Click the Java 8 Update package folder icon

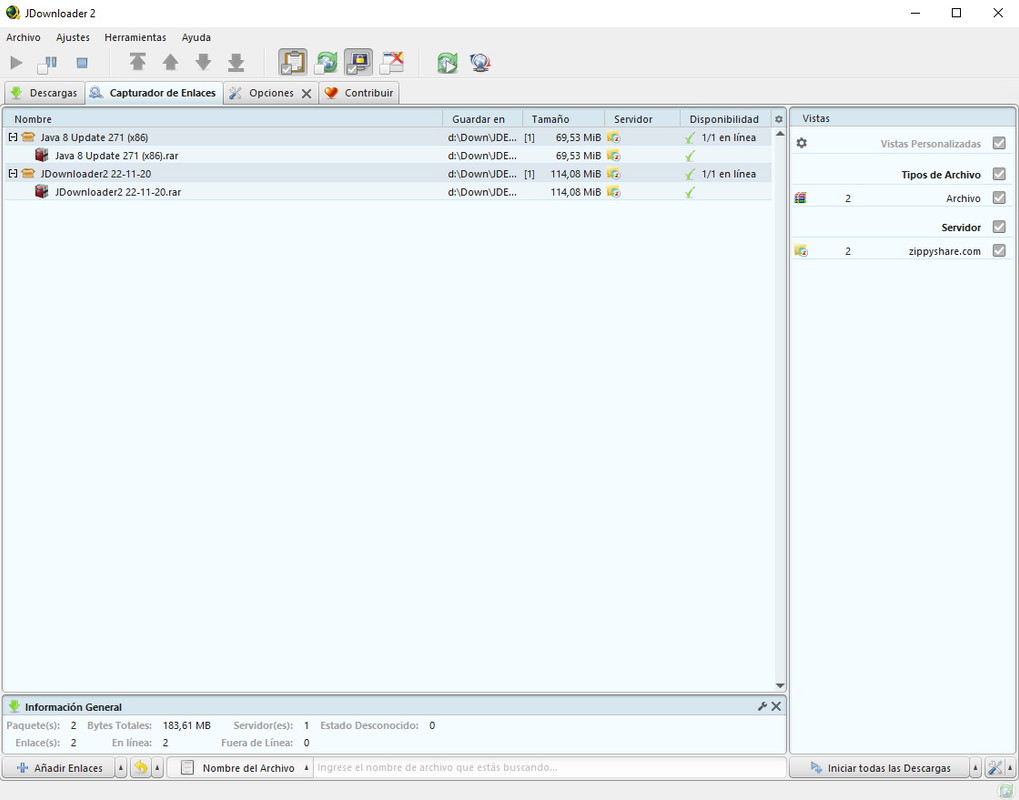coord(28,137)
